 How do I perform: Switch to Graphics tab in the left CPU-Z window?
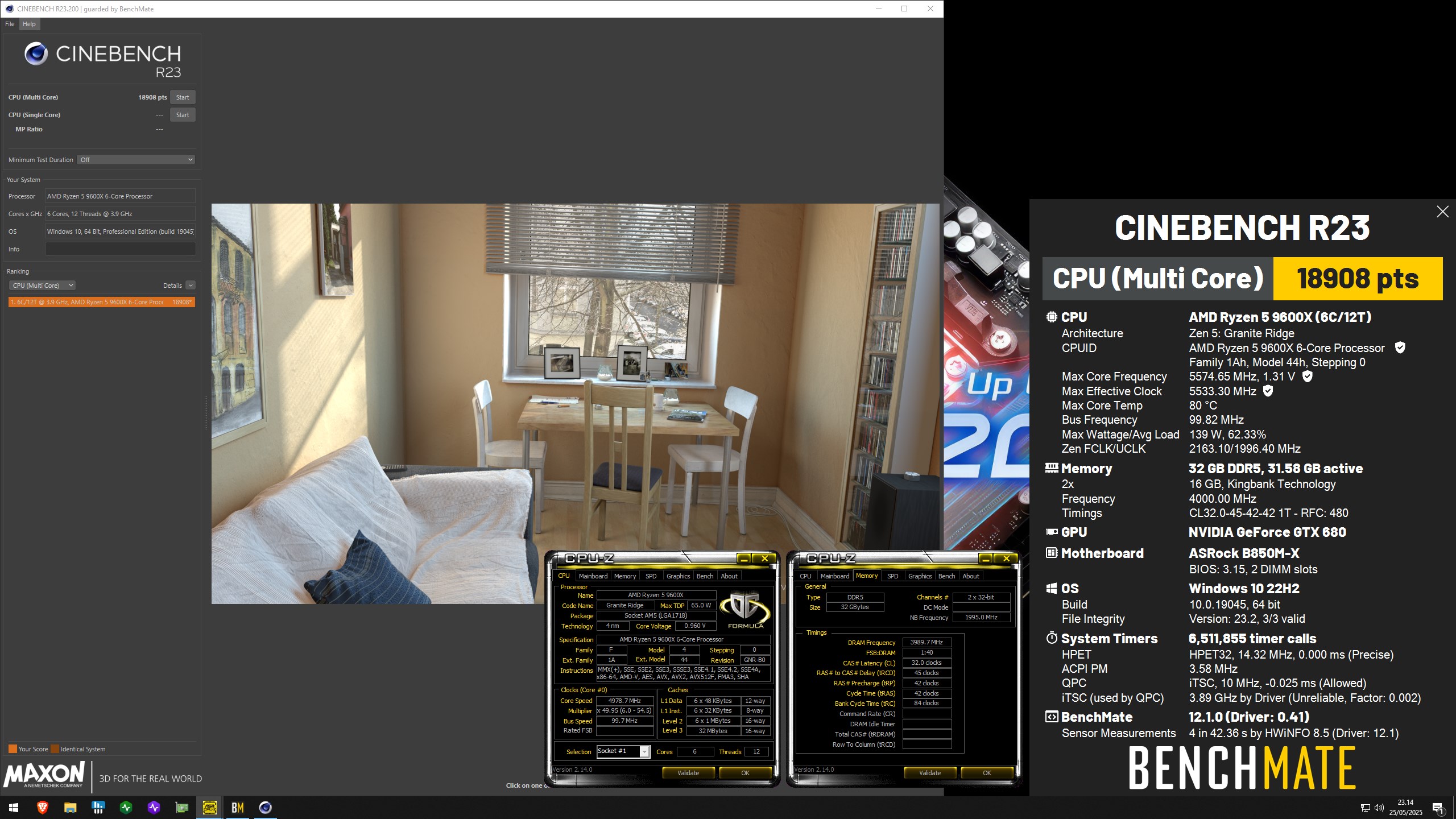point(679,576)
